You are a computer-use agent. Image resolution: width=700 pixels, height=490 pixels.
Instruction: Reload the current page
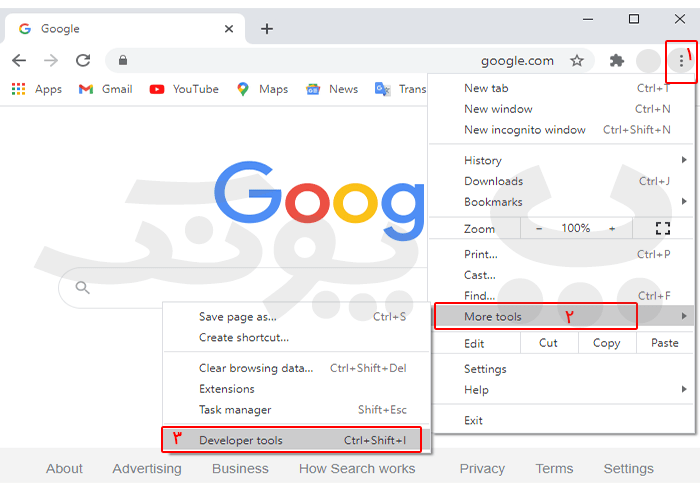83,60
